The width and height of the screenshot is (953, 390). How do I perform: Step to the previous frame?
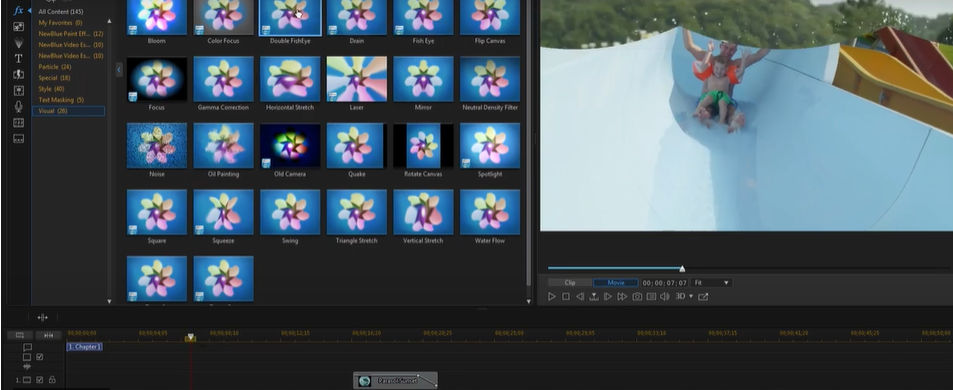pos(580,296)
